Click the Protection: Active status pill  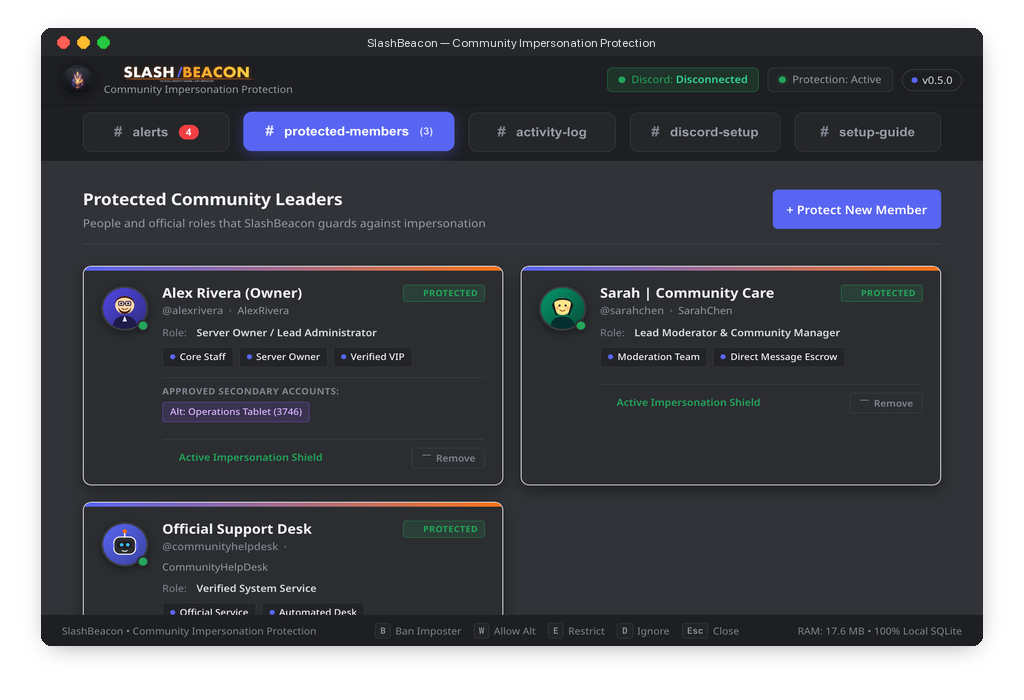coord(830,80)
